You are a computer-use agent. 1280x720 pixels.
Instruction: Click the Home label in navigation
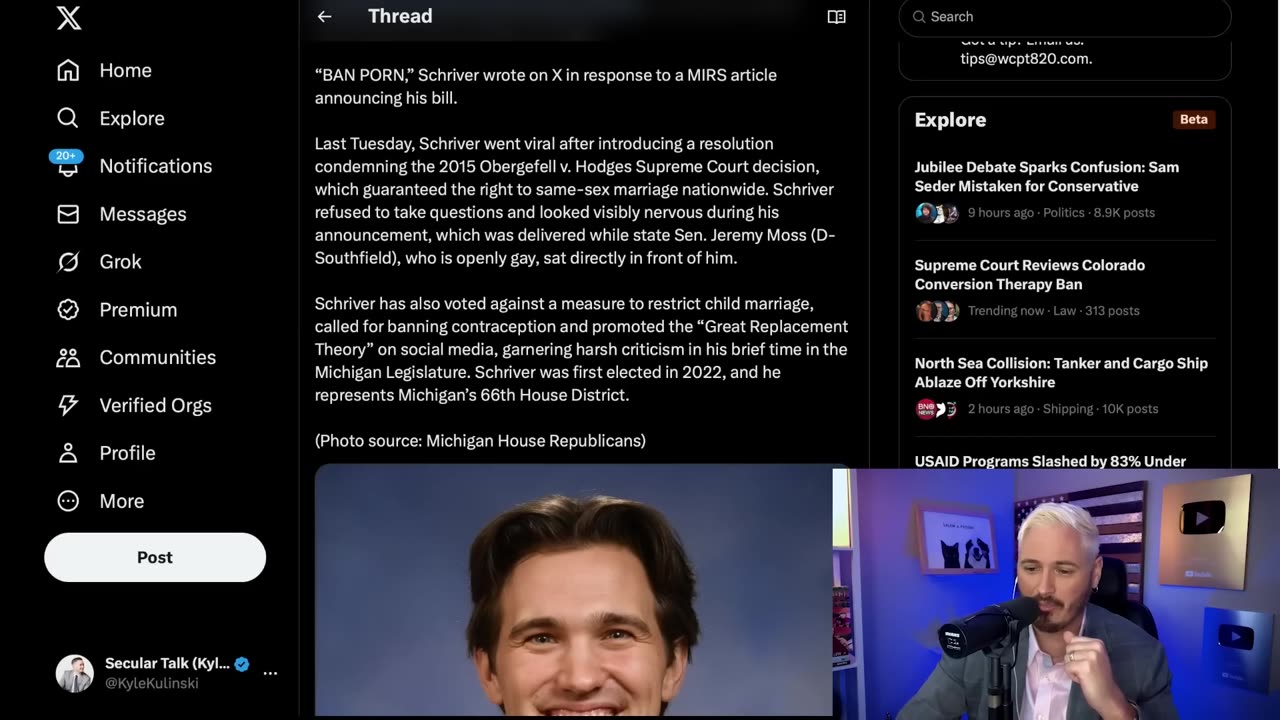pos(126,70)
